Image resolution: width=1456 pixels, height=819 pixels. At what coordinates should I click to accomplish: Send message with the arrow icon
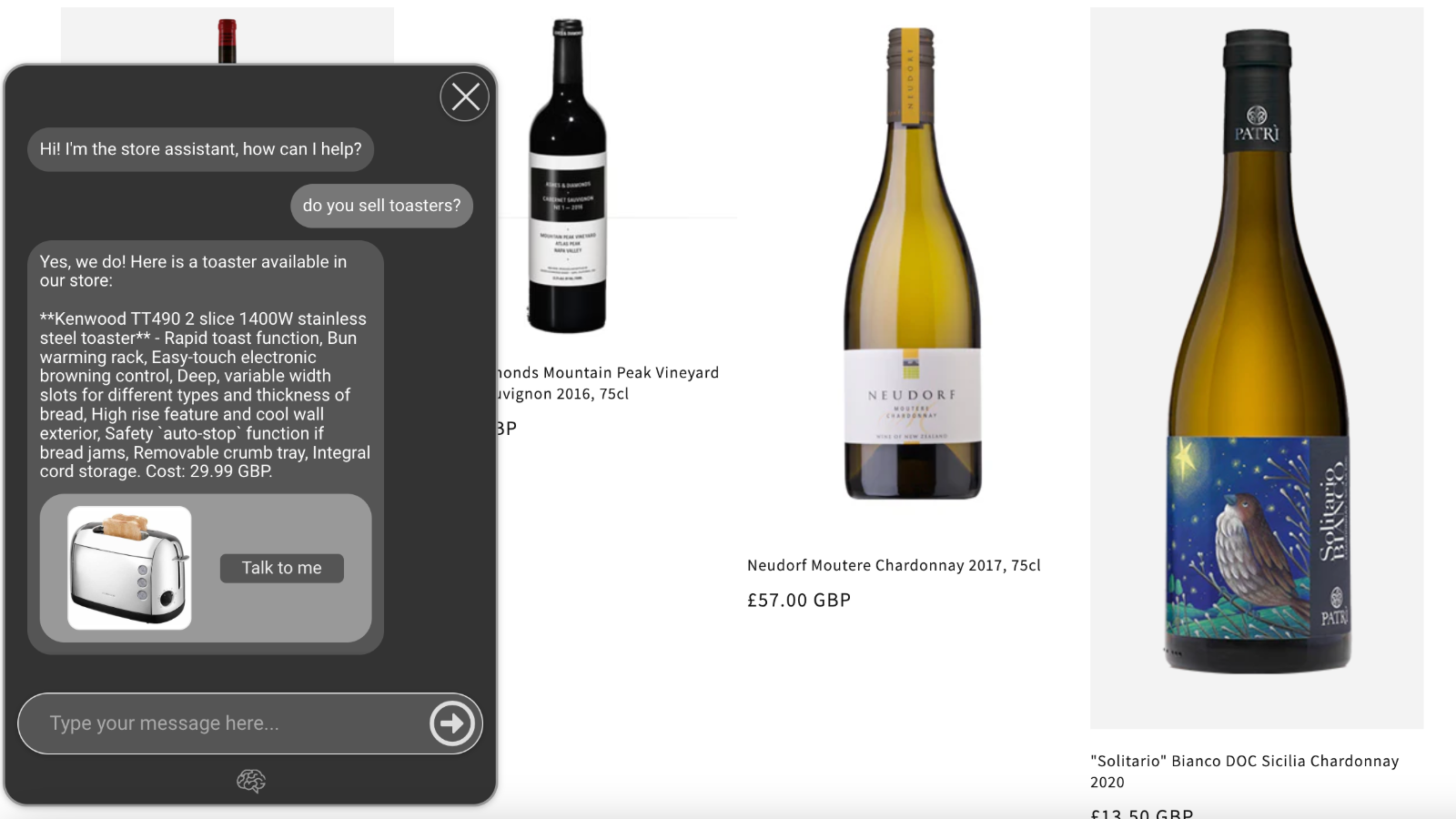tap(452, 723)
